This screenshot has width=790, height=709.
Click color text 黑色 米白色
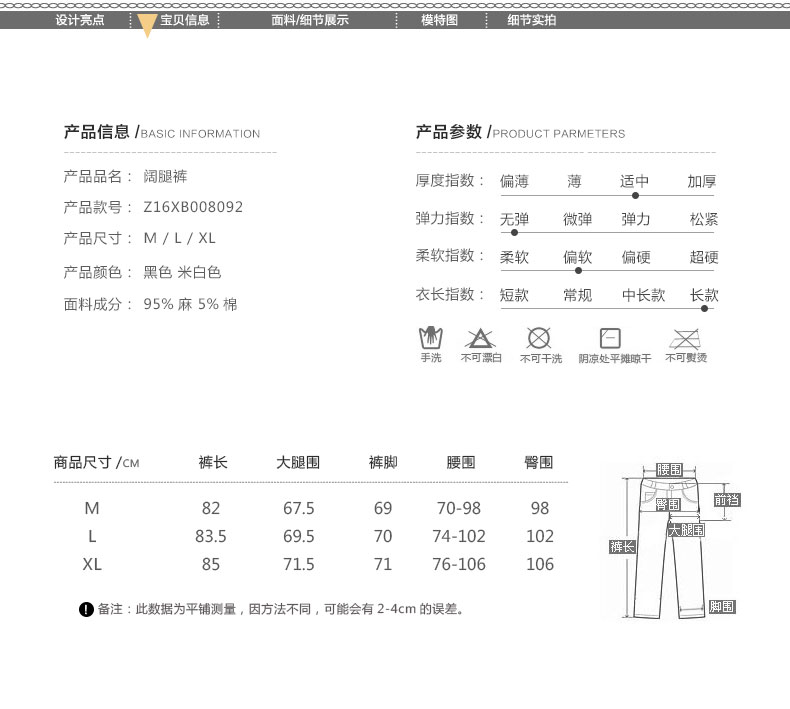182,272
